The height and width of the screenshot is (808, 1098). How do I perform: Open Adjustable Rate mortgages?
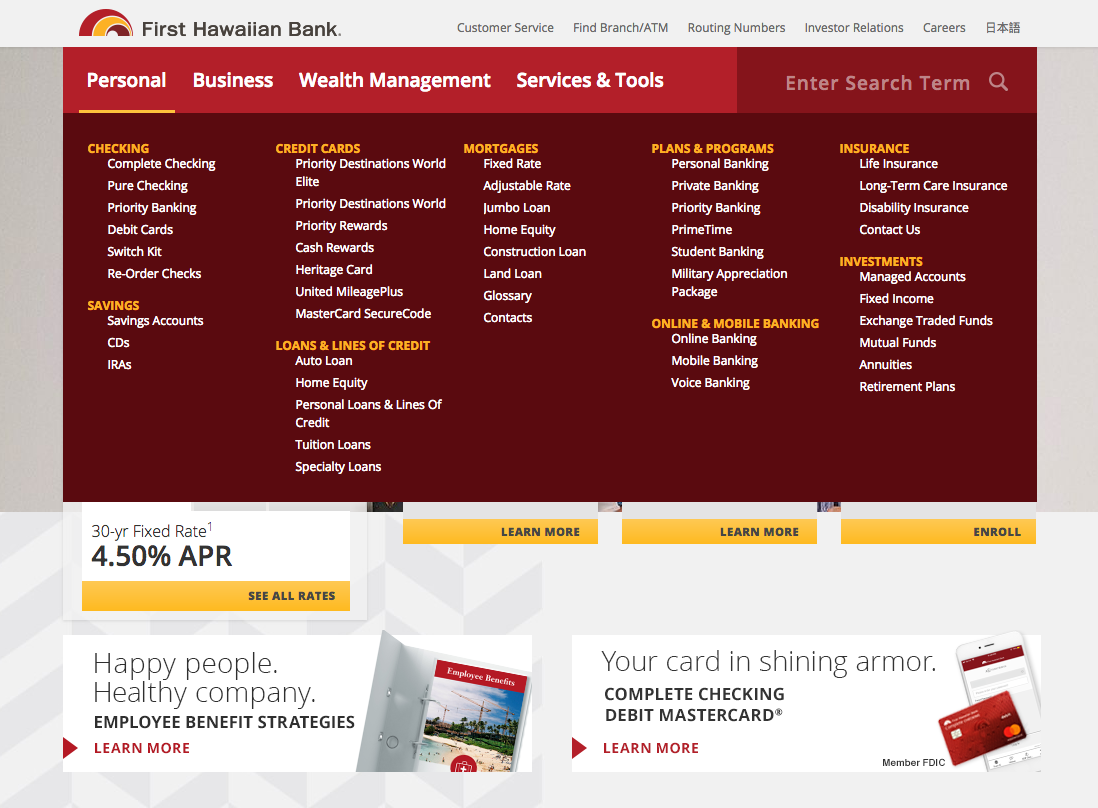coord(527,186)
